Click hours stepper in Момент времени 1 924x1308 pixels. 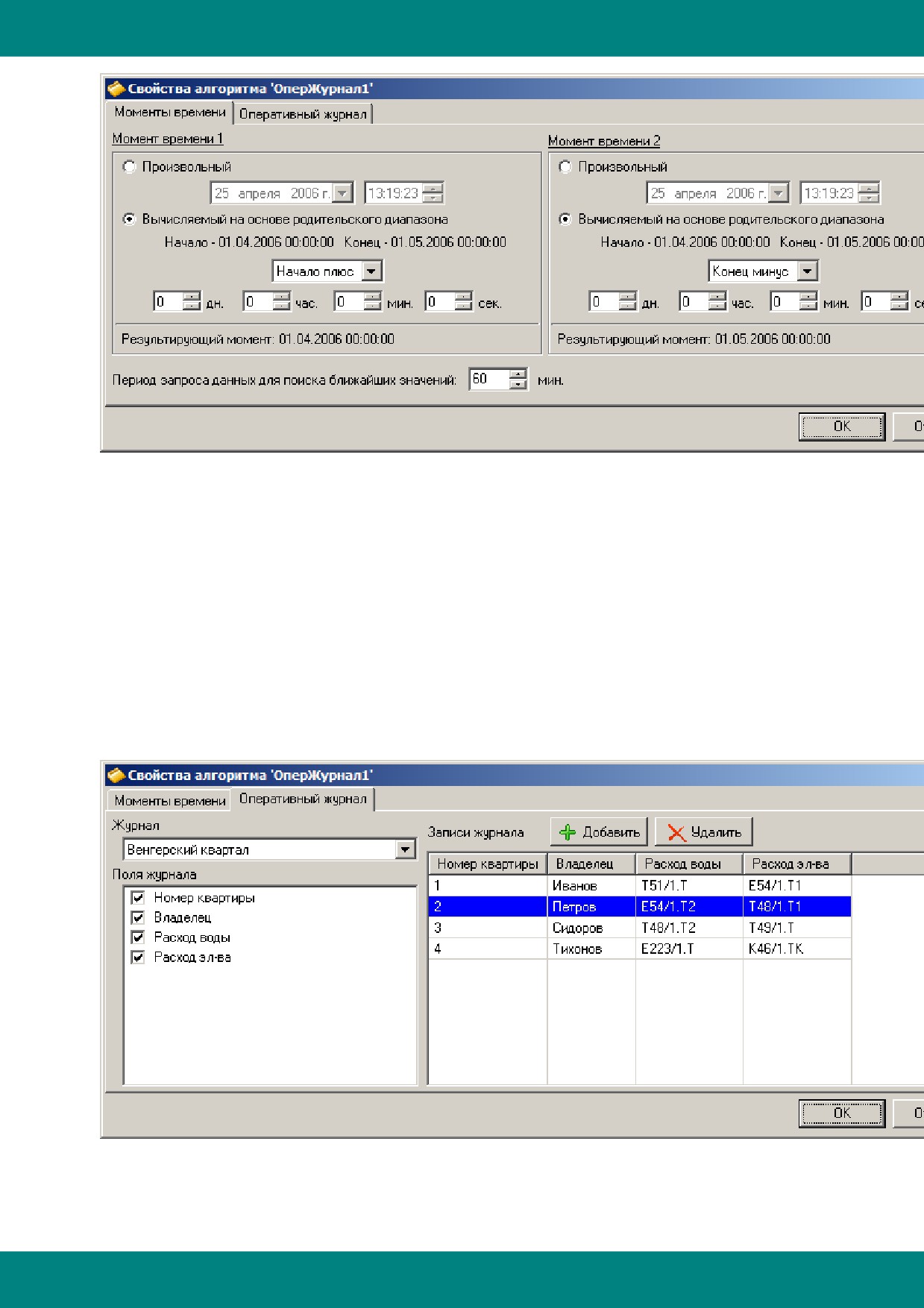[281, 301]
